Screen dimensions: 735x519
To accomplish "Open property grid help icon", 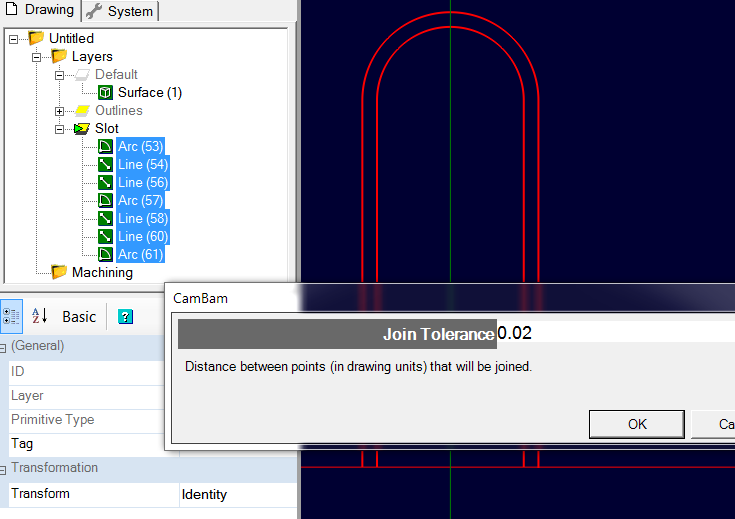I will (125, 317).
